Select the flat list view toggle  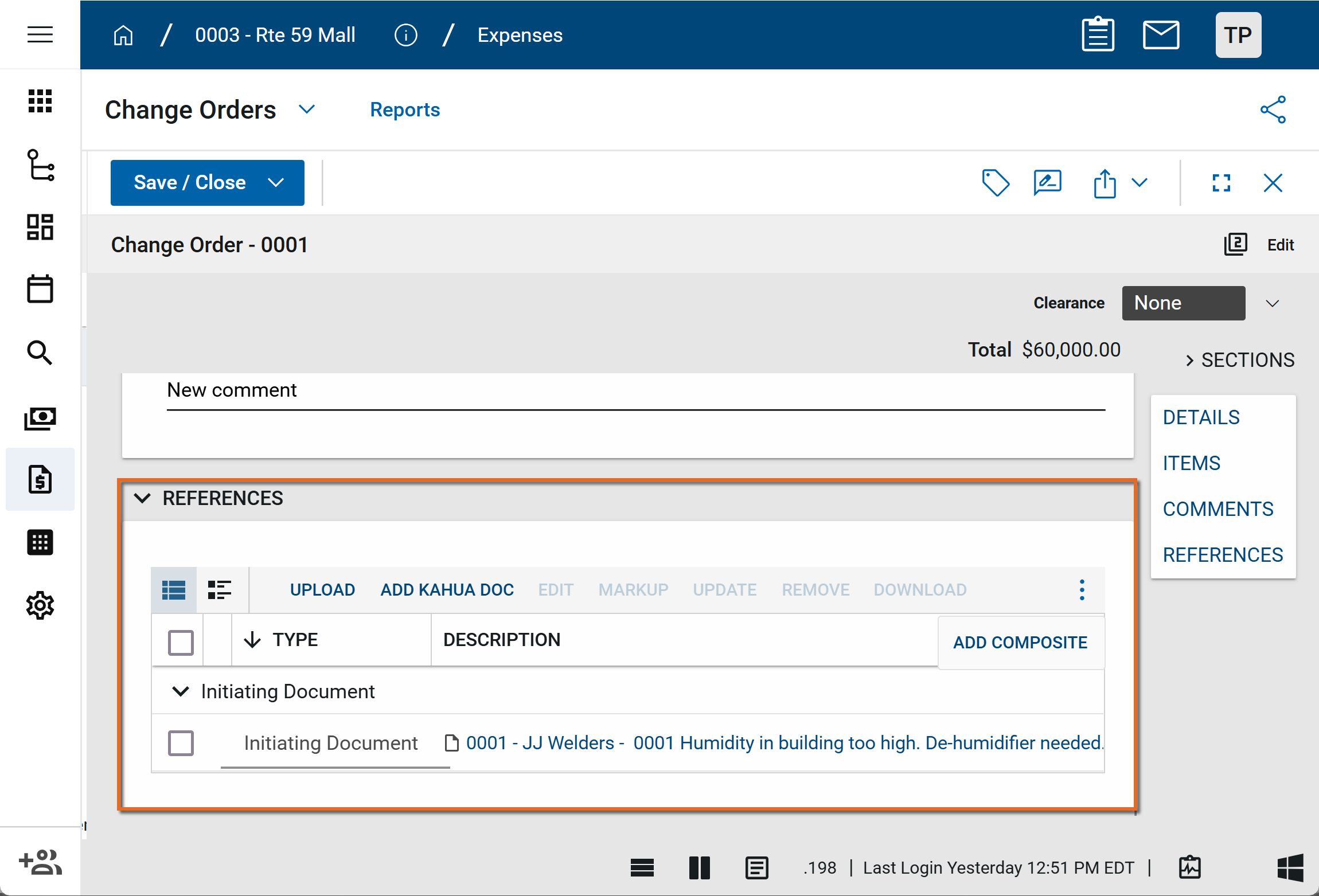pyautogui.click(x=174, y=590)
